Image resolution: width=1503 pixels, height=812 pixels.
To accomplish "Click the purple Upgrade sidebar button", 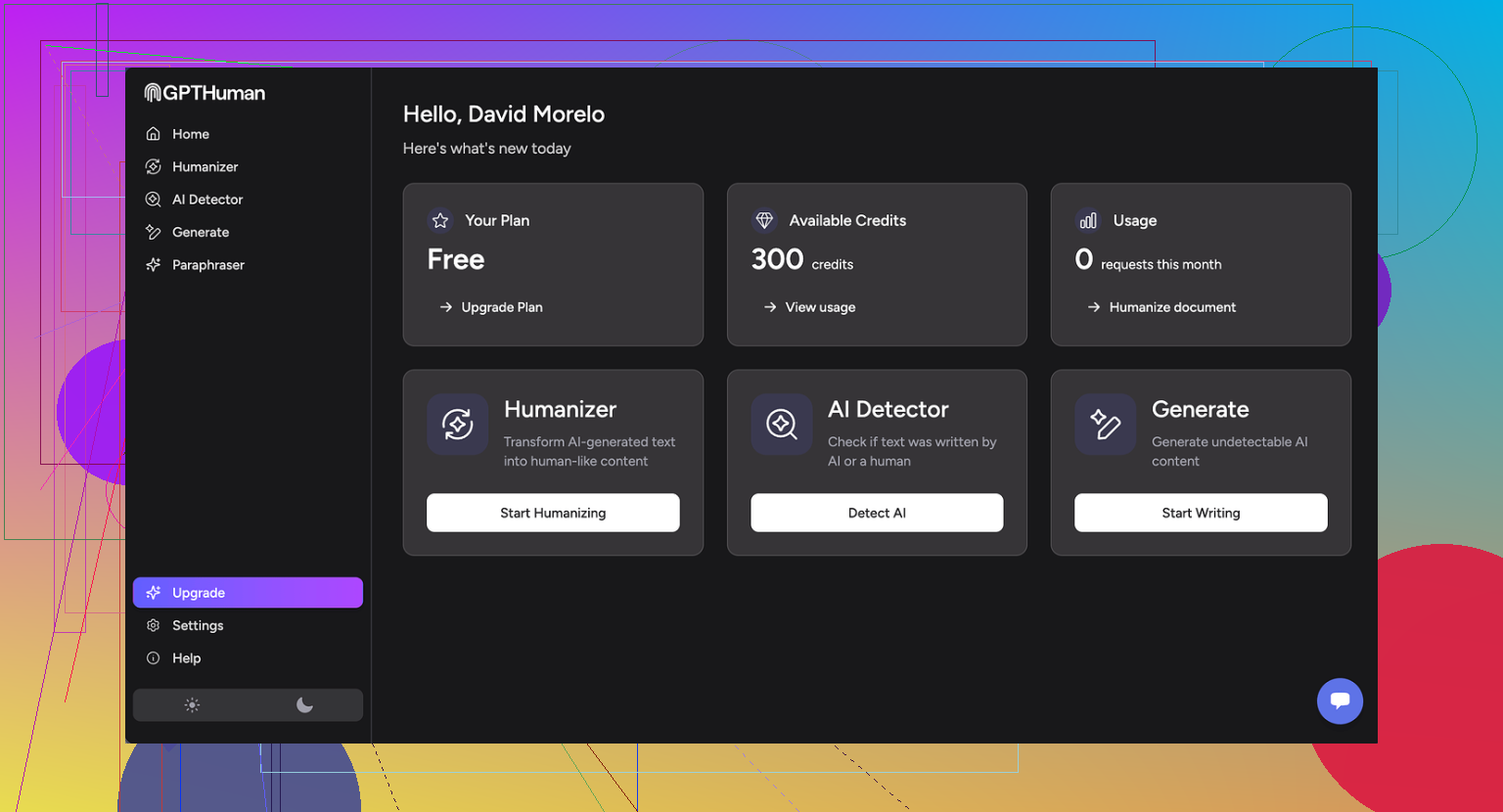I will coord(248,593).
